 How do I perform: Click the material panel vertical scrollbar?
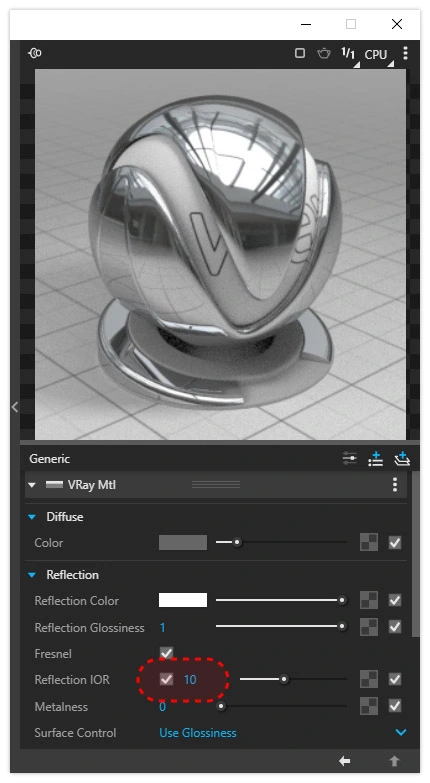tap(416, 554)
